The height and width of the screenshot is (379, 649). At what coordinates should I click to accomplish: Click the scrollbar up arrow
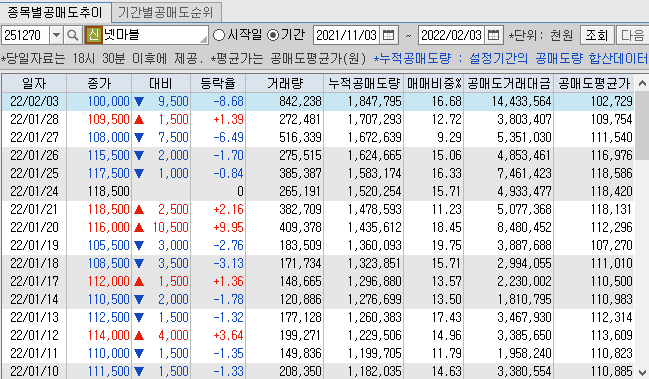(642, 84)
